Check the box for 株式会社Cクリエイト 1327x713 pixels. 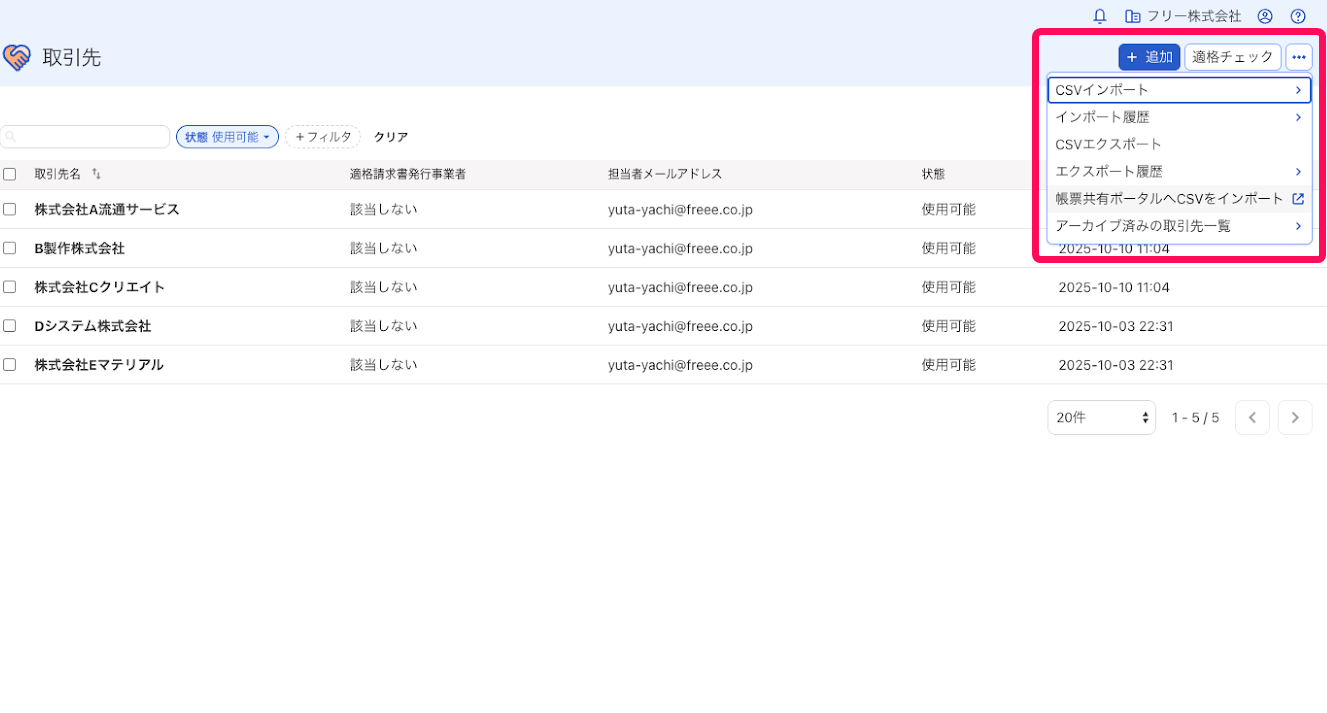[10, 287]
